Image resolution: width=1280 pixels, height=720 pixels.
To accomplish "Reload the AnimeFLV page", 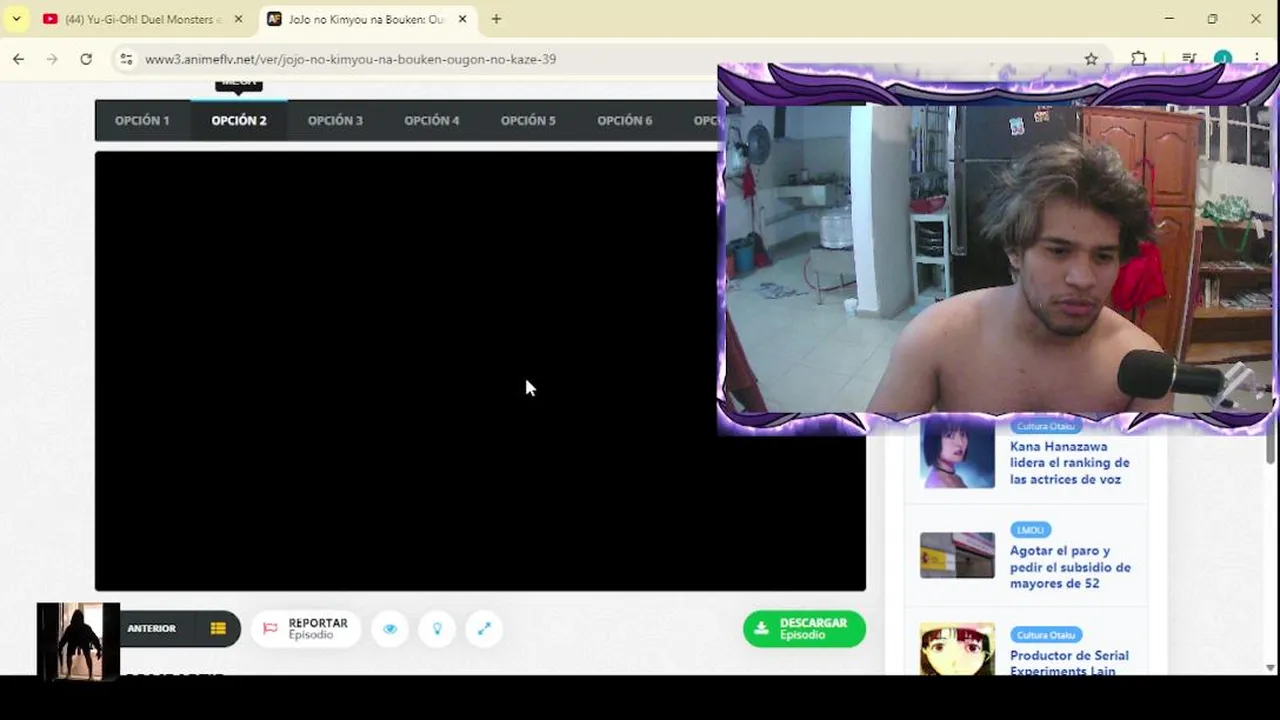I will click(86, 59).
